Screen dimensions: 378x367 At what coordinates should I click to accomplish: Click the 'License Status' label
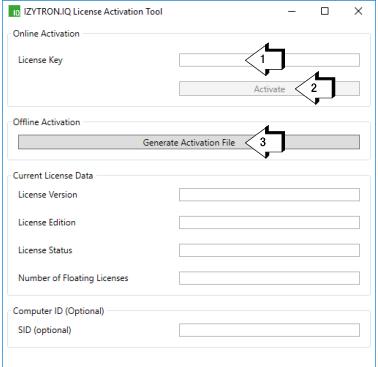tap(45, 250)
